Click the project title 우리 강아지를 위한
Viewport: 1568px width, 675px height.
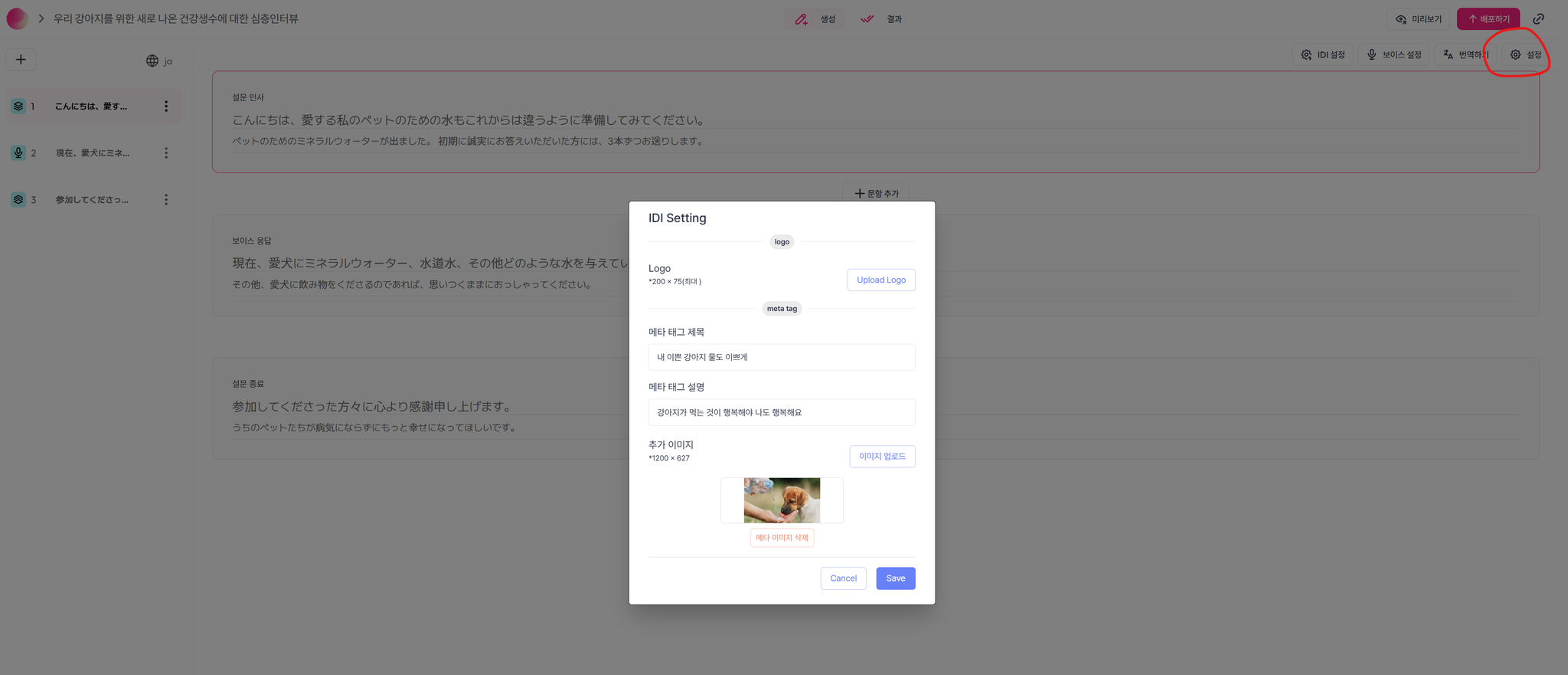176,18
